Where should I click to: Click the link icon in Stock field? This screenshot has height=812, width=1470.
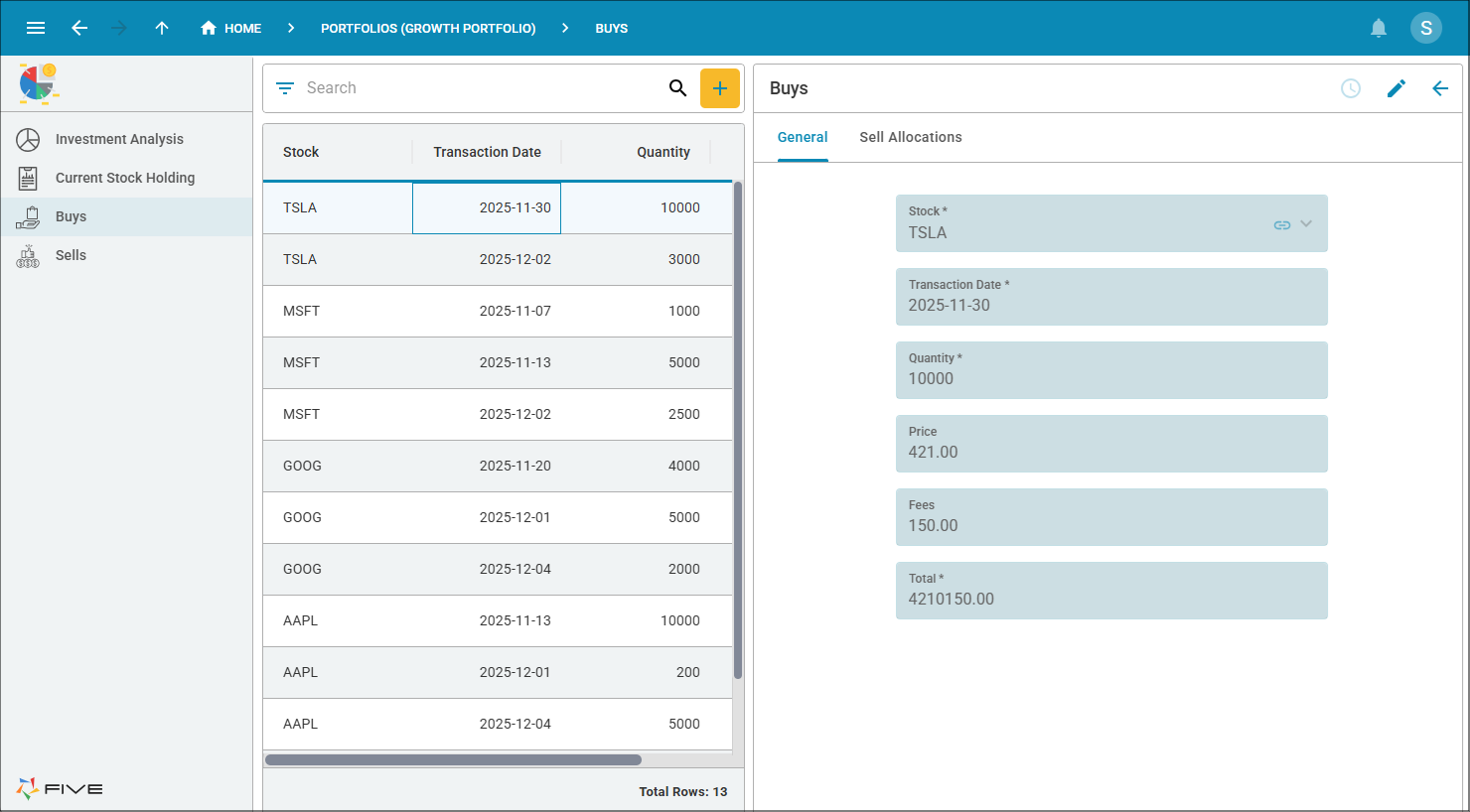(x=1282, y=225)
